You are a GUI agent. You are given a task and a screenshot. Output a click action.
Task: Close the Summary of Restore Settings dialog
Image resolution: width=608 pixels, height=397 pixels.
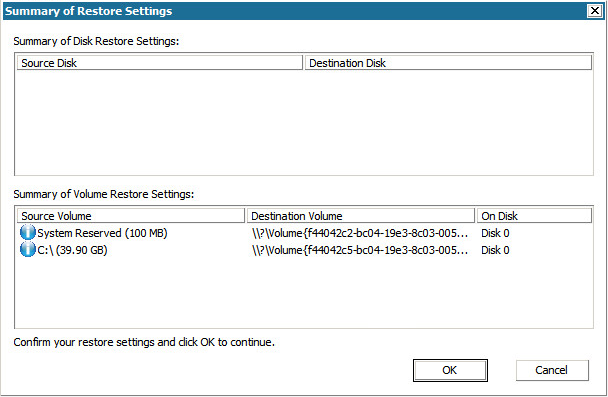pyautogui.click(x=595, y=11)
